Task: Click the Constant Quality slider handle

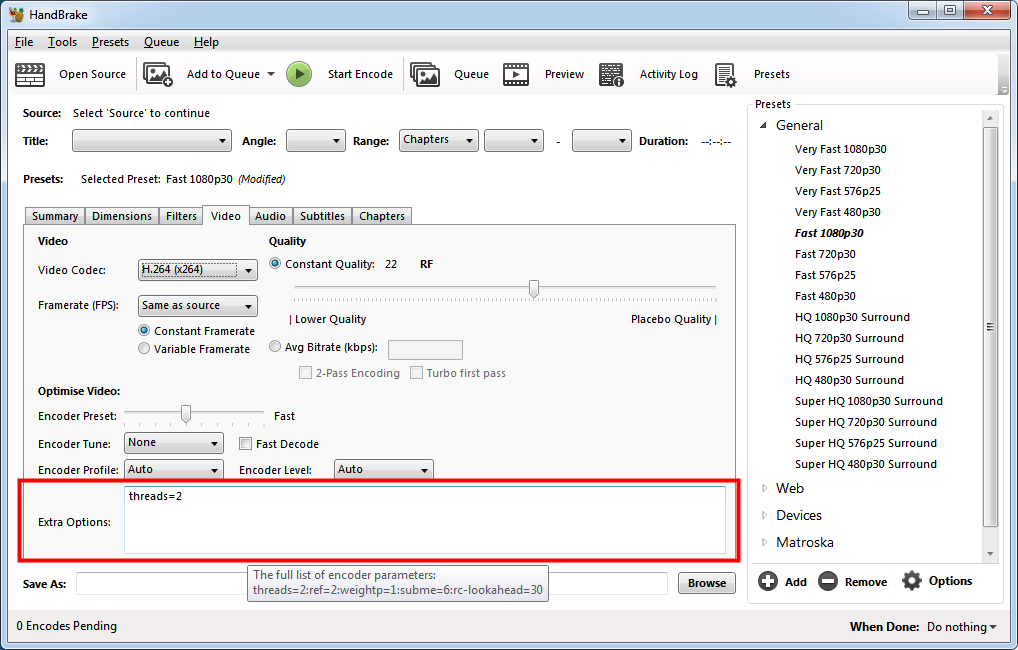Action: [534, 289]
